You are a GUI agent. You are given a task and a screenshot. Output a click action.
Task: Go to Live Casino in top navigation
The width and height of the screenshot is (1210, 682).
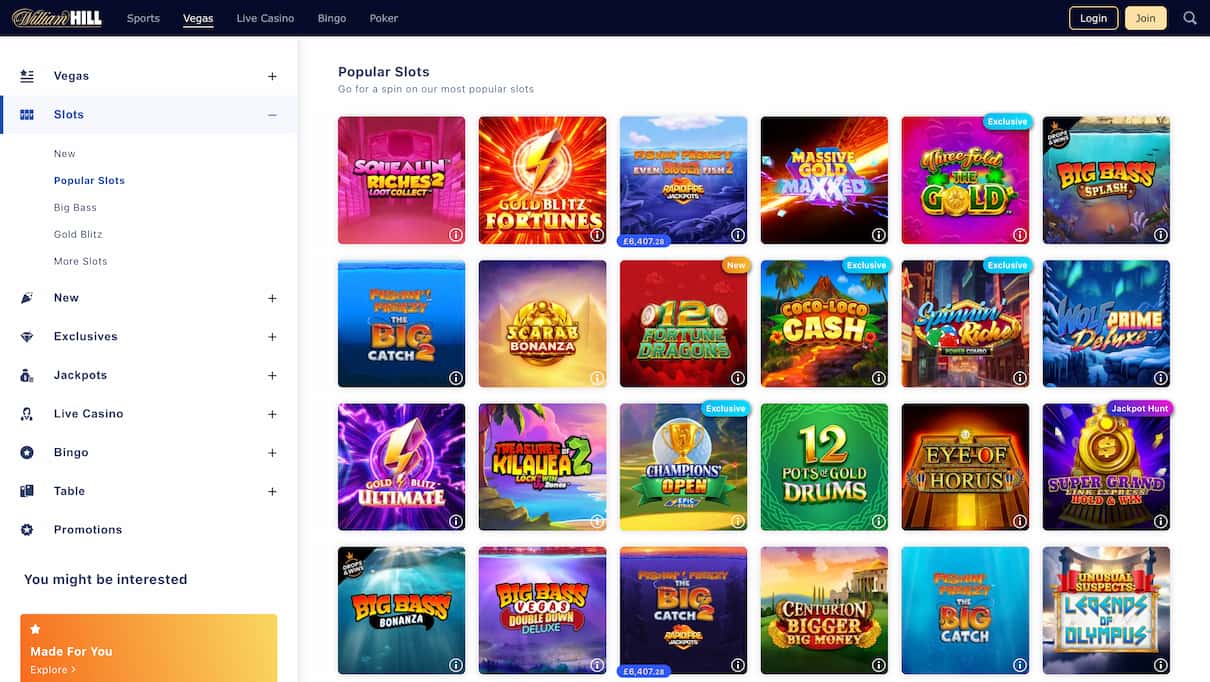point(265,18)
